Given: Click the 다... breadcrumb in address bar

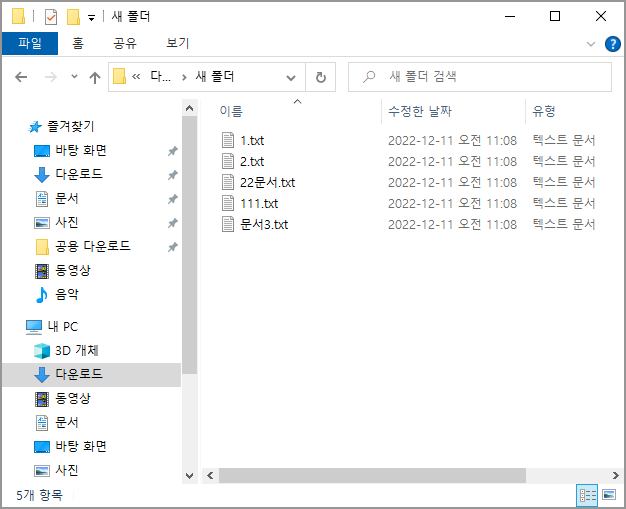Looking at the screenshot, I should 160,76.
